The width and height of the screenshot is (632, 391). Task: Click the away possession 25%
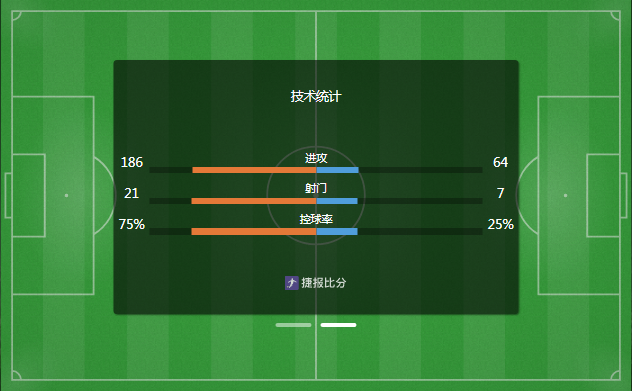[501, 225]
